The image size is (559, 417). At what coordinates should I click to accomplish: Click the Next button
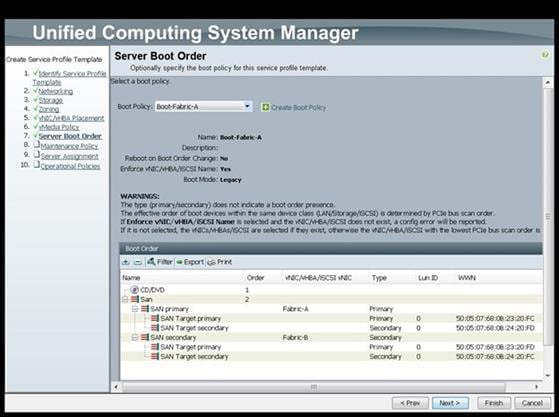(450, 403)
